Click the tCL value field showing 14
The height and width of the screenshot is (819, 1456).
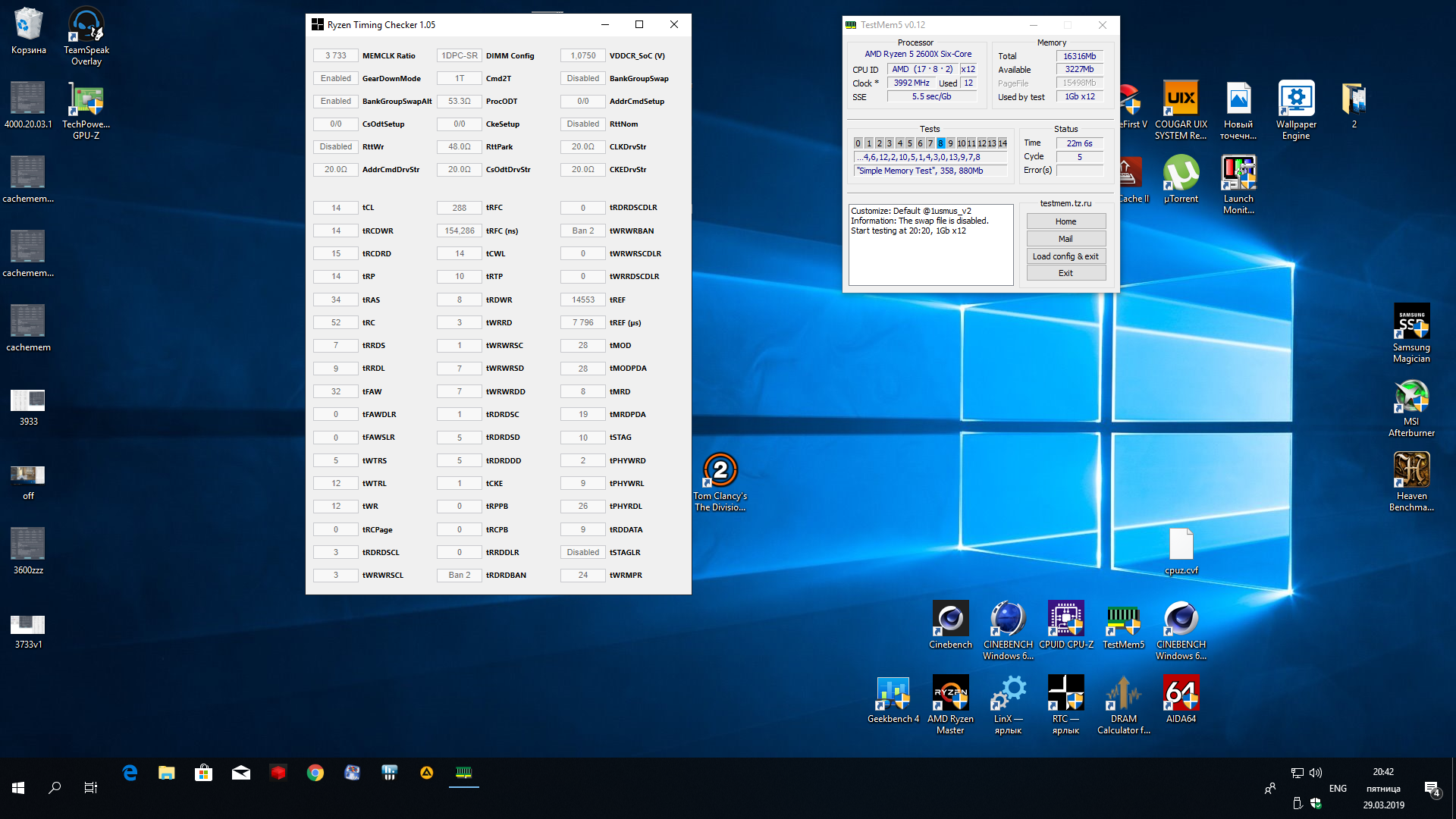coord(336,208)
